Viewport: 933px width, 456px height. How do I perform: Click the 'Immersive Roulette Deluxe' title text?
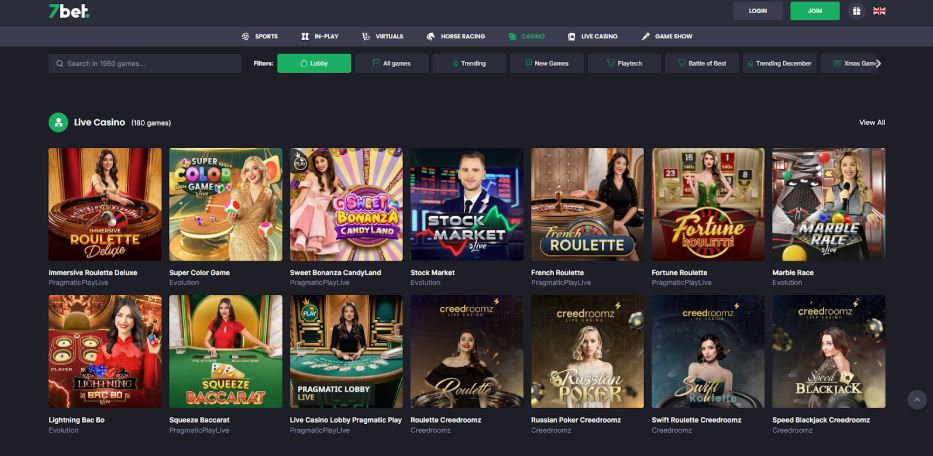[x=93, y=273]
